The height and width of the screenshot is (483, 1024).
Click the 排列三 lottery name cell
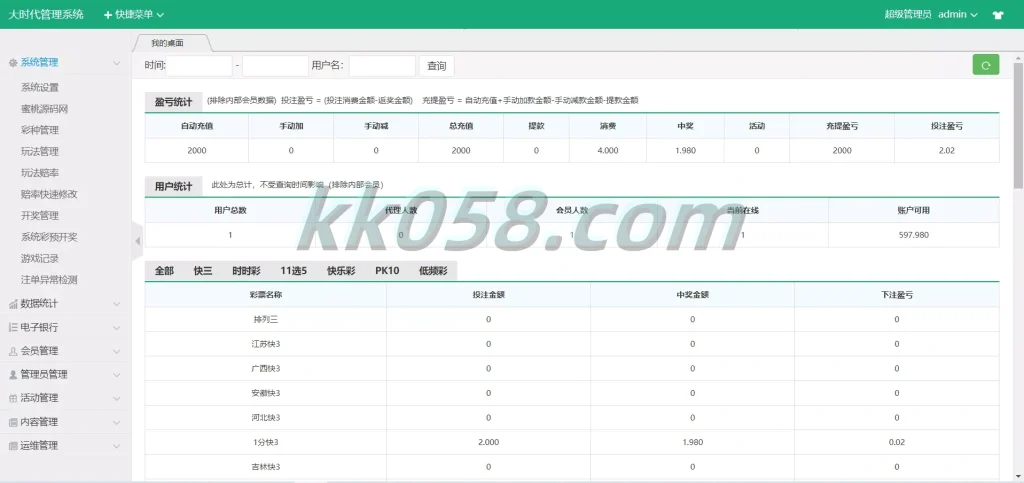click(x=266, y=319)
